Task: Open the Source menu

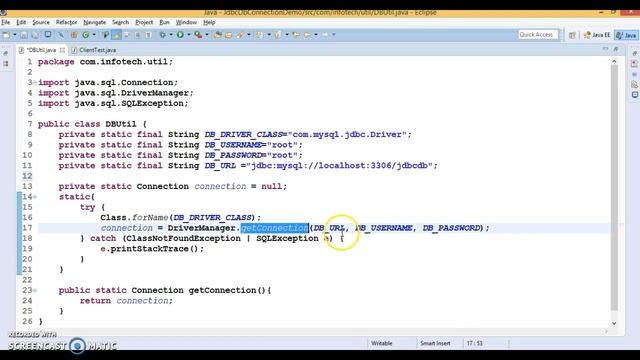Action: pos(41,22)
